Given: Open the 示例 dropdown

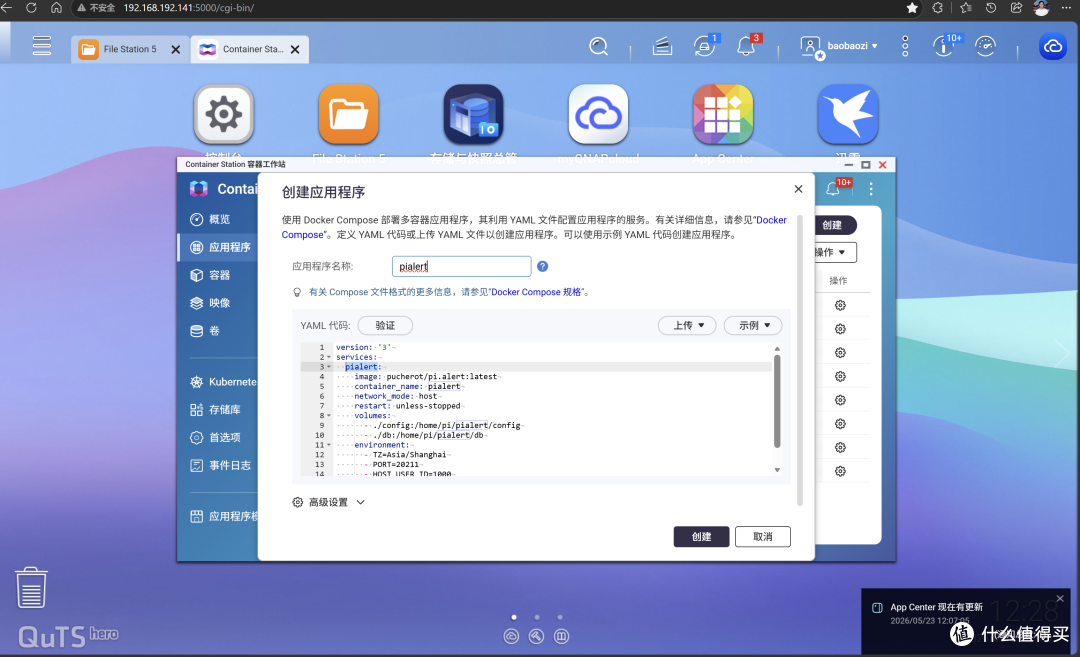Looking at the screenshot, I should click(x=753, y=325).
